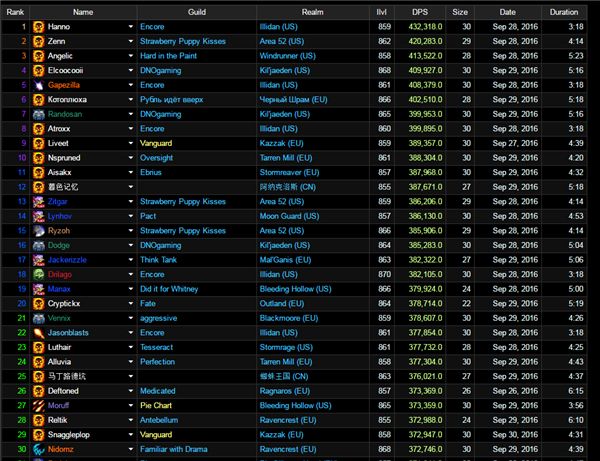Image resolution: width=600 pixels, height=461 pixels.
Task: Open the Did it for Whitney guild link
Action: pyautogui.click(x=169, y=289)
